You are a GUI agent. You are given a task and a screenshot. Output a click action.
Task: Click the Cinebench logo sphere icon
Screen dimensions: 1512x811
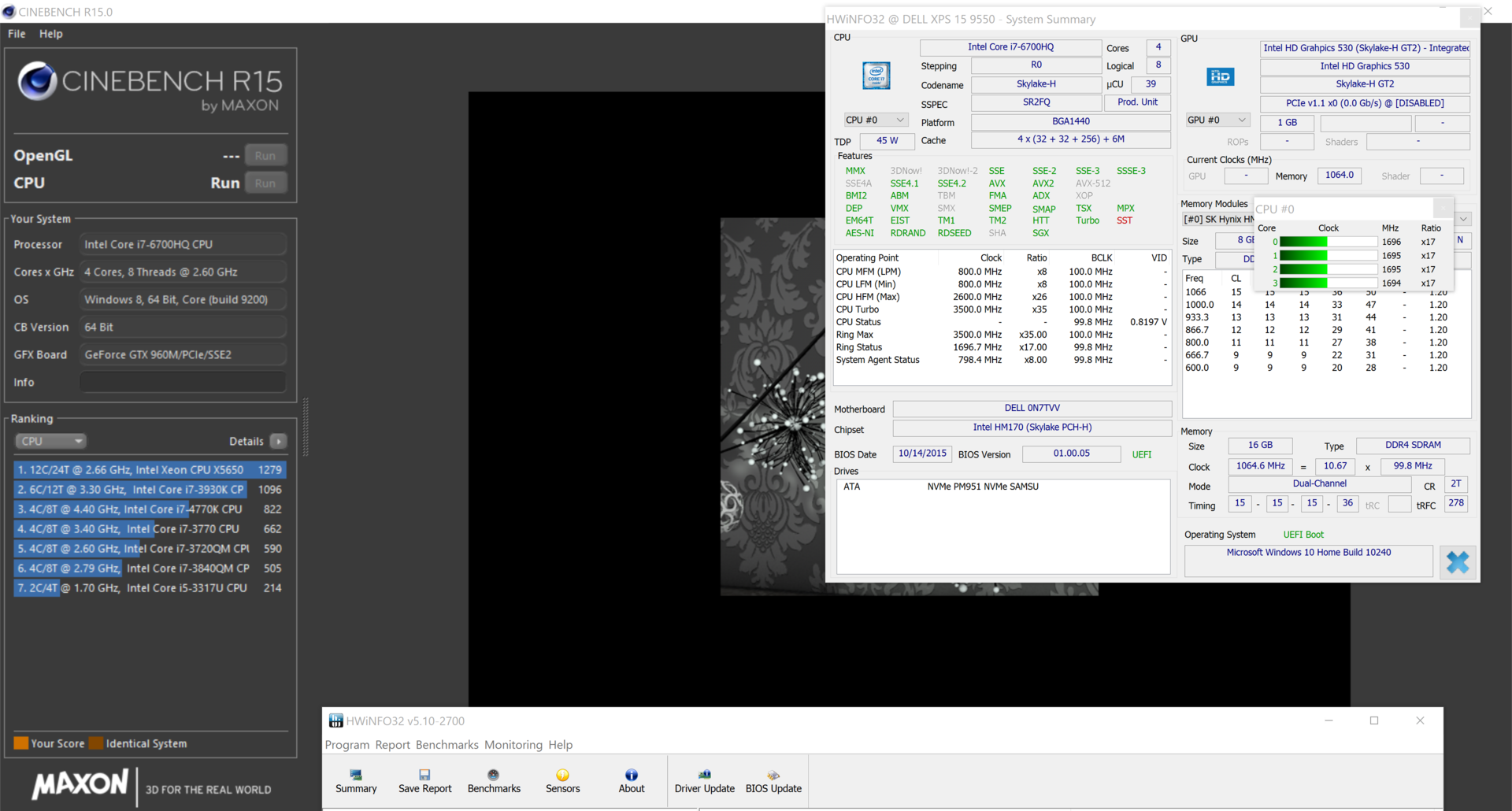pos(37,80)
